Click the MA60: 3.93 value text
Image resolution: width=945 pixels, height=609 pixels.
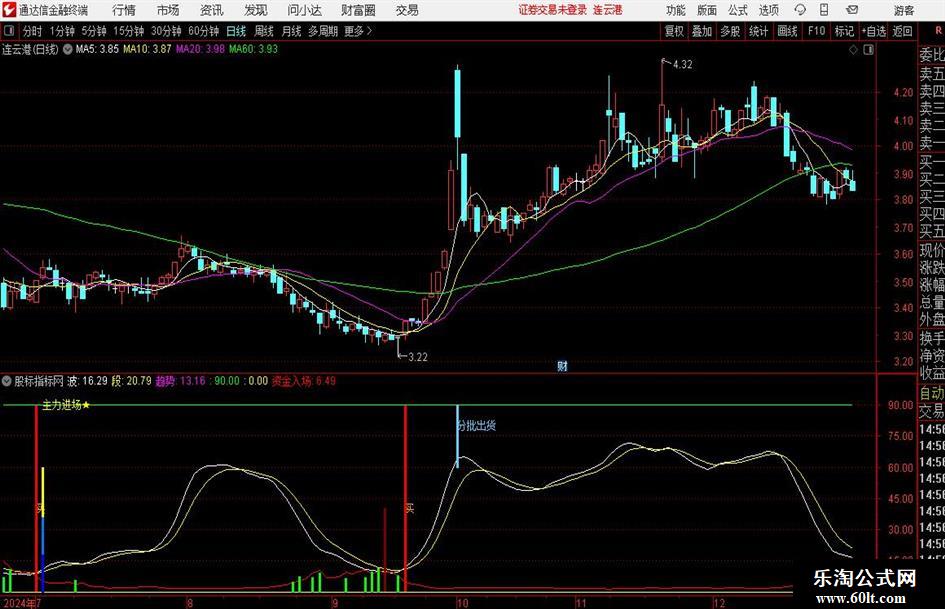pyautogui.click(x=254, y=49)
